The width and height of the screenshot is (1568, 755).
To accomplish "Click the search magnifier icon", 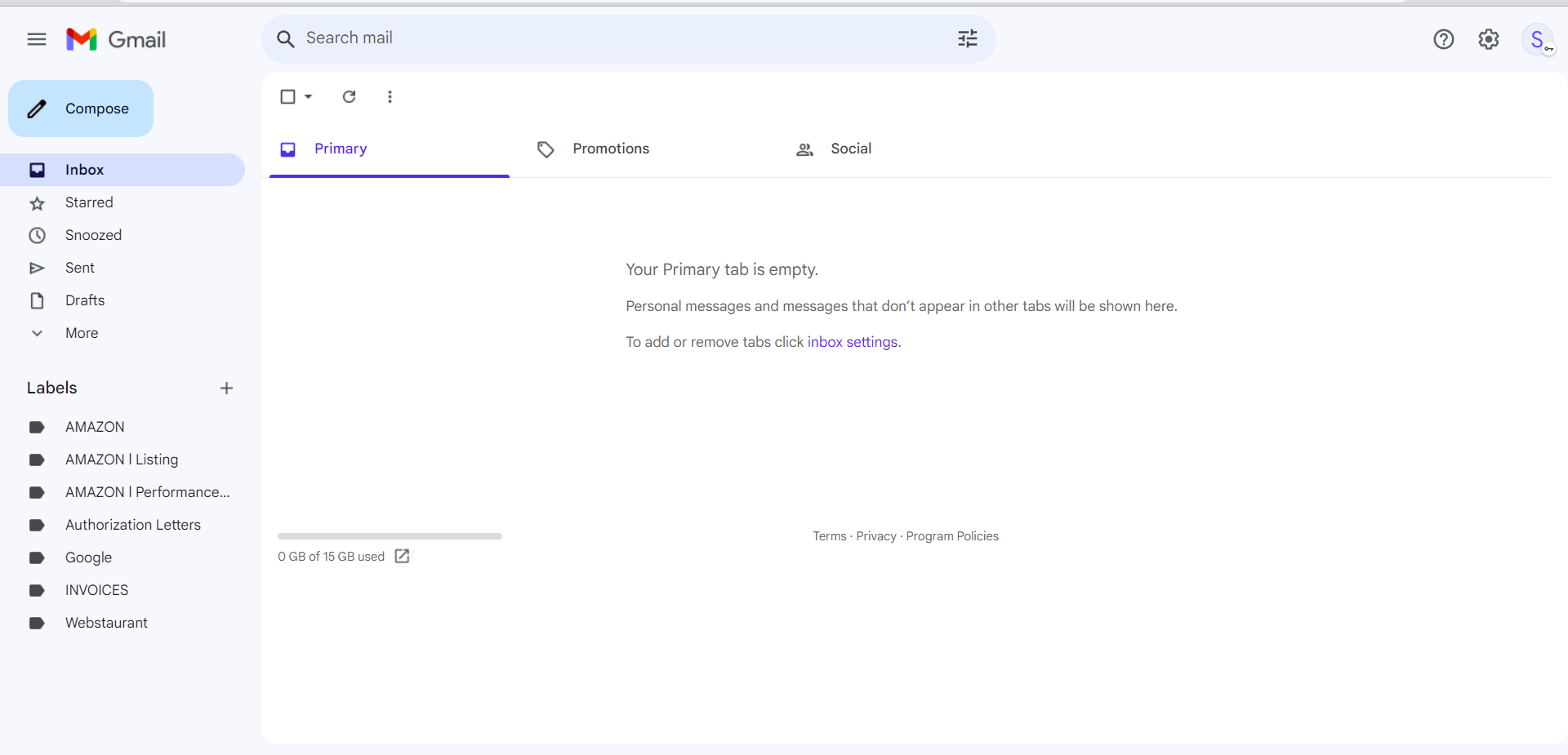I will 285,39.
